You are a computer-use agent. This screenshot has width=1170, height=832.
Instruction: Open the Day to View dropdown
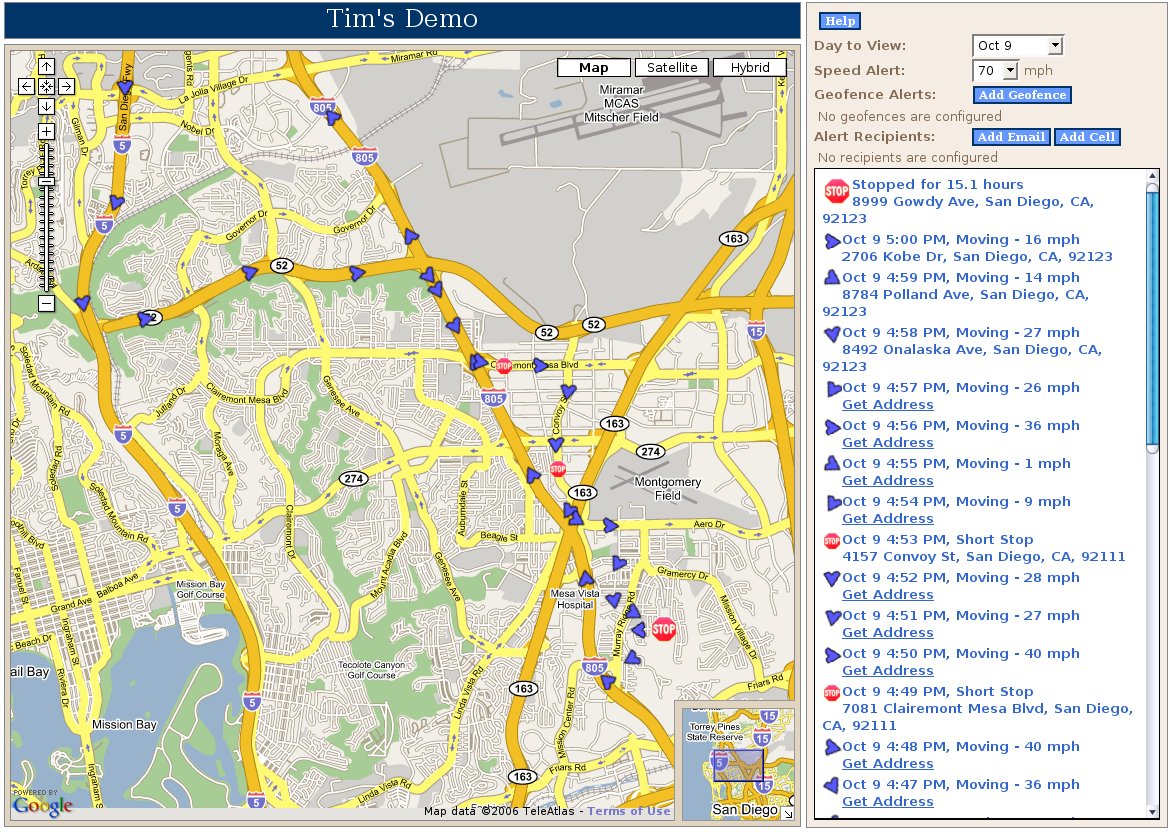click(1017, 46)
